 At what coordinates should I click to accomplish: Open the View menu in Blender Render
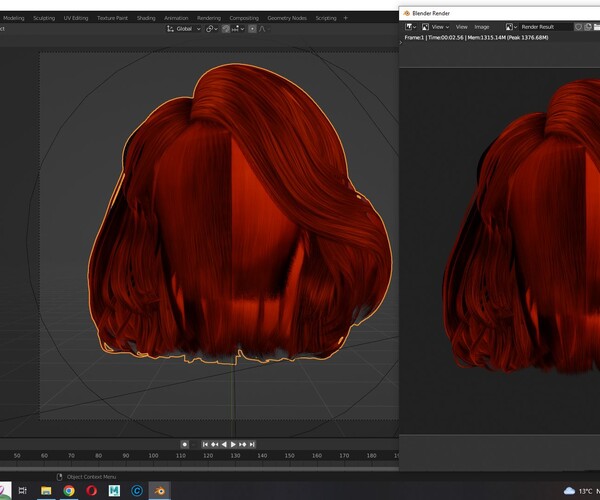(461, 27)
